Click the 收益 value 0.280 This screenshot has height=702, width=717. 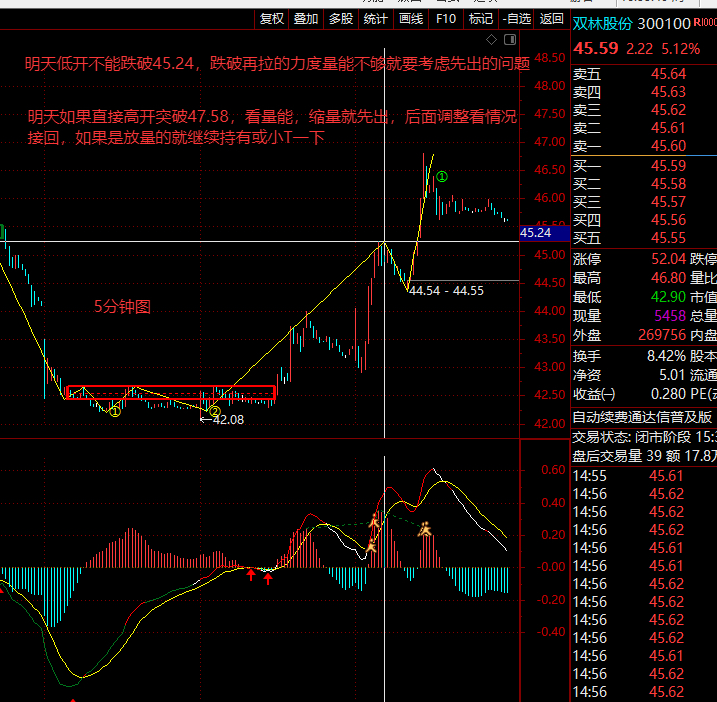point(669,394)
